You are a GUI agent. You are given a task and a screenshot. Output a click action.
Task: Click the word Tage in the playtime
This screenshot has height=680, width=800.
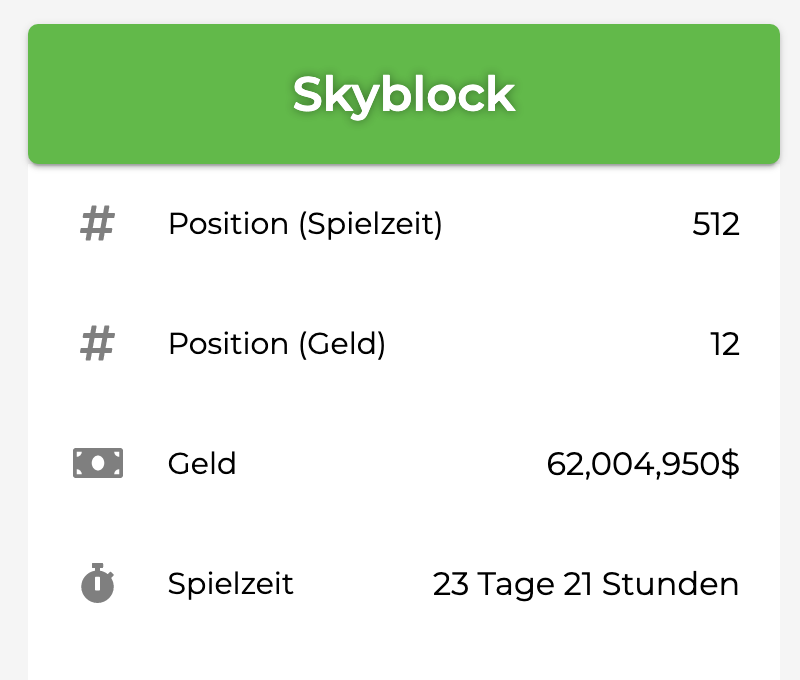(x=516, y=585)
